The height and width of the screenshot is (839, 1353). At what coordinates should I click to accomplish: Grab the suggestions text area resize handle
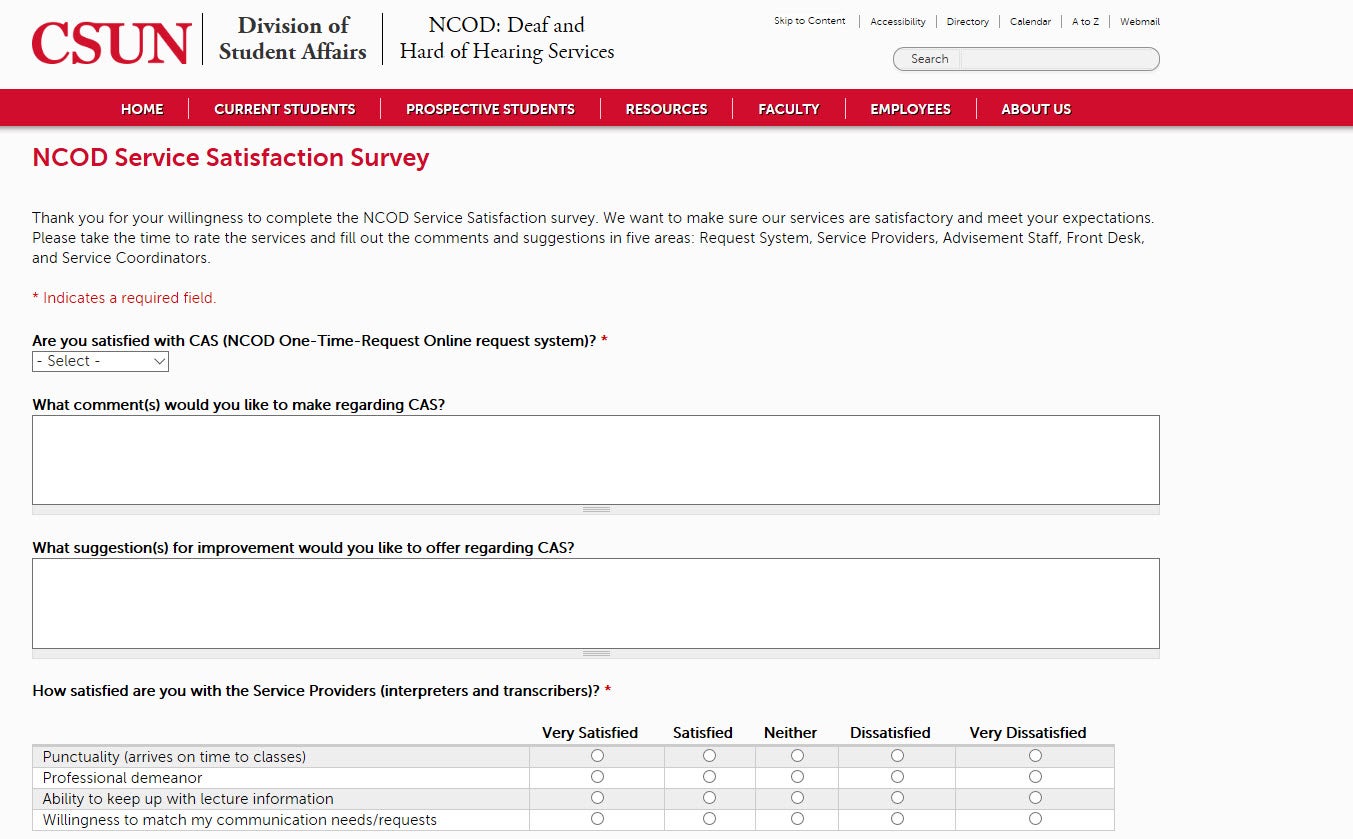point(596,654)
